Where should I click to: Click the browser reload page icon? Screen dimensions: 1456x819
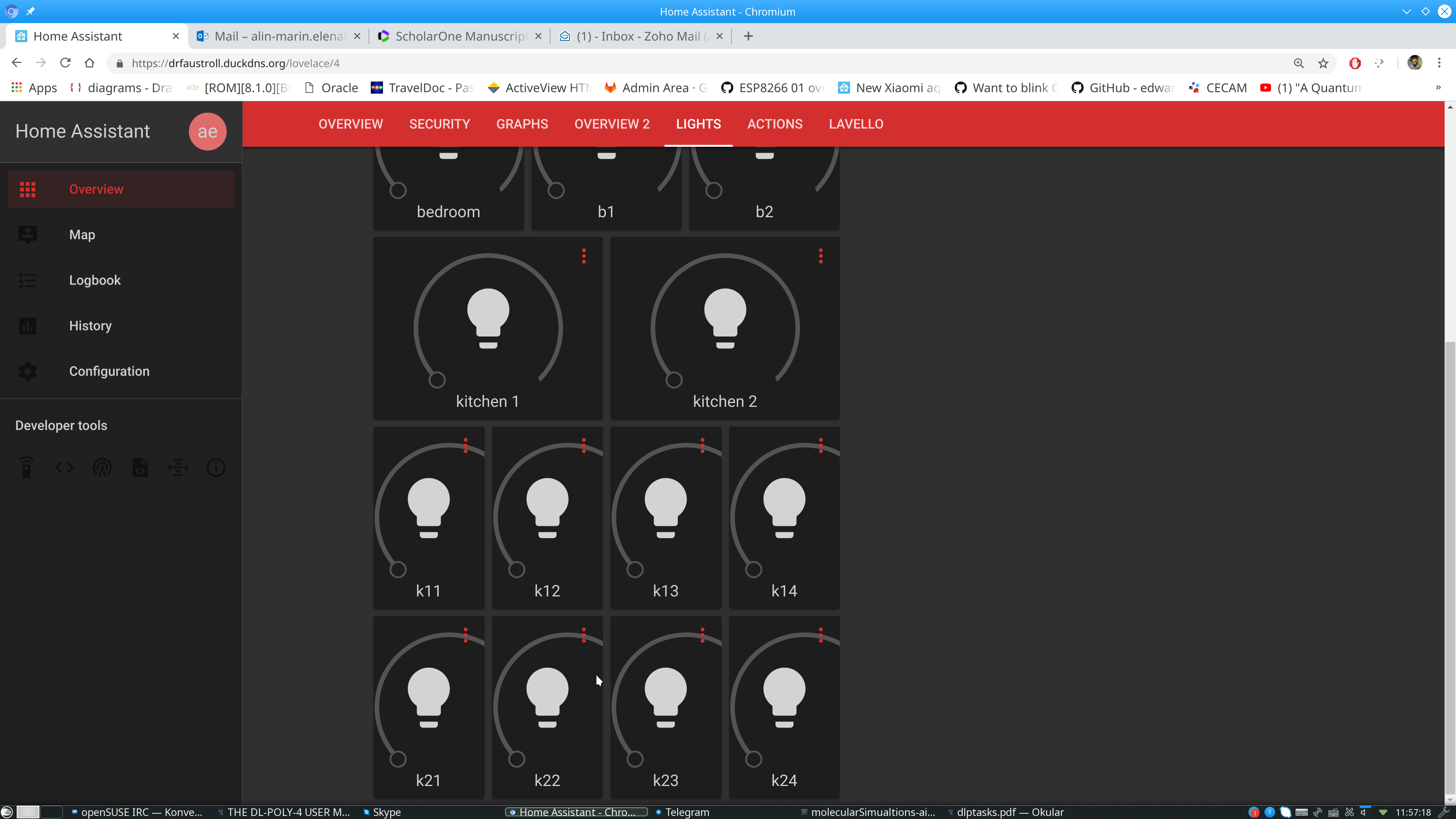pos(65,63)
